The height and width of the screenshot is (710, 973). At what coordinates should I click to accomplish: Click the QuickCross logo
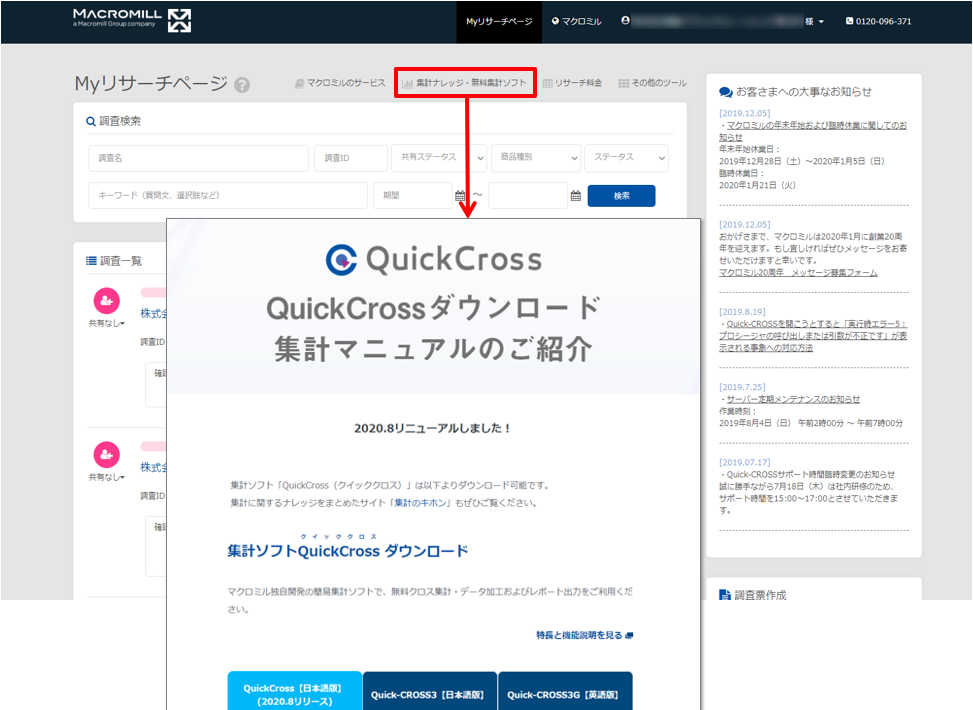click(x=434, y=259)
